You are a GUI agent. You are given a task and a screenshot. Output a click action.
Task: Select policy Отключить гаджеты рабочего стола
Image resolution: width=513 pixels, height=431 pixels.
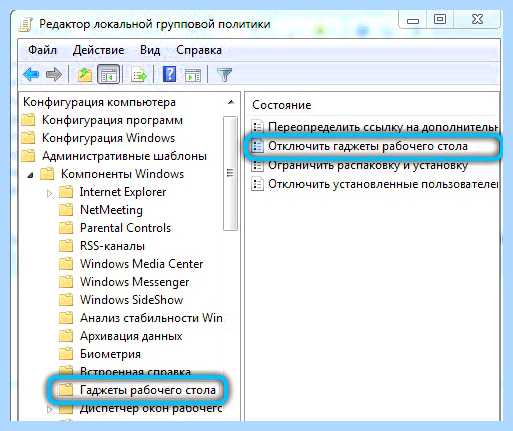[x=368, y=146]
